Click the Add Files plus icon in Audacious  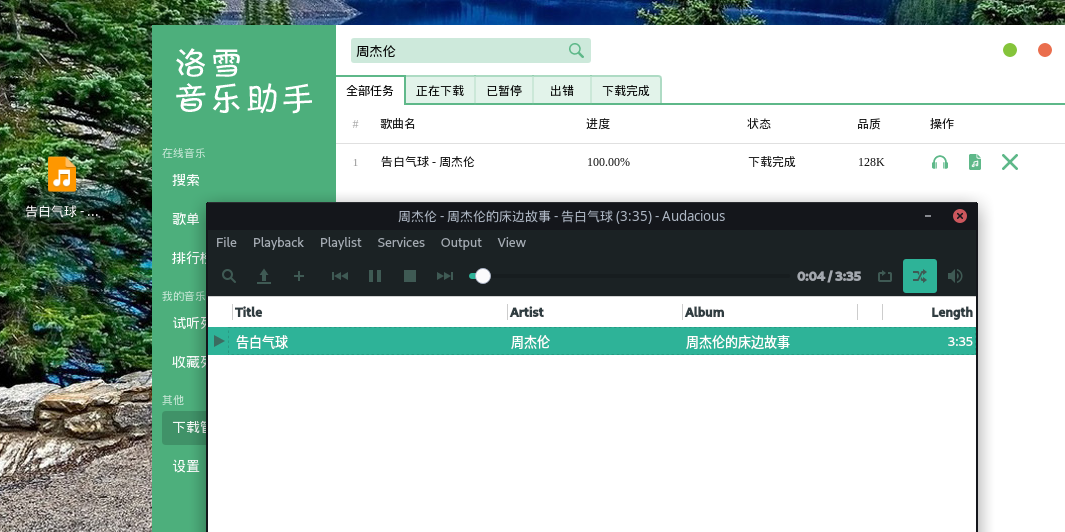click(x=298, y=276)
